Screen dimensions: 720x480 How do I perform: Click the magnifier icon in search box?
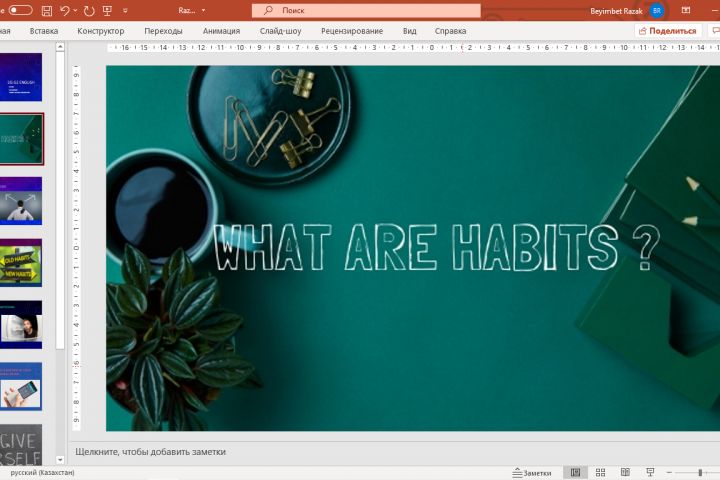click(x=268, y=10)
